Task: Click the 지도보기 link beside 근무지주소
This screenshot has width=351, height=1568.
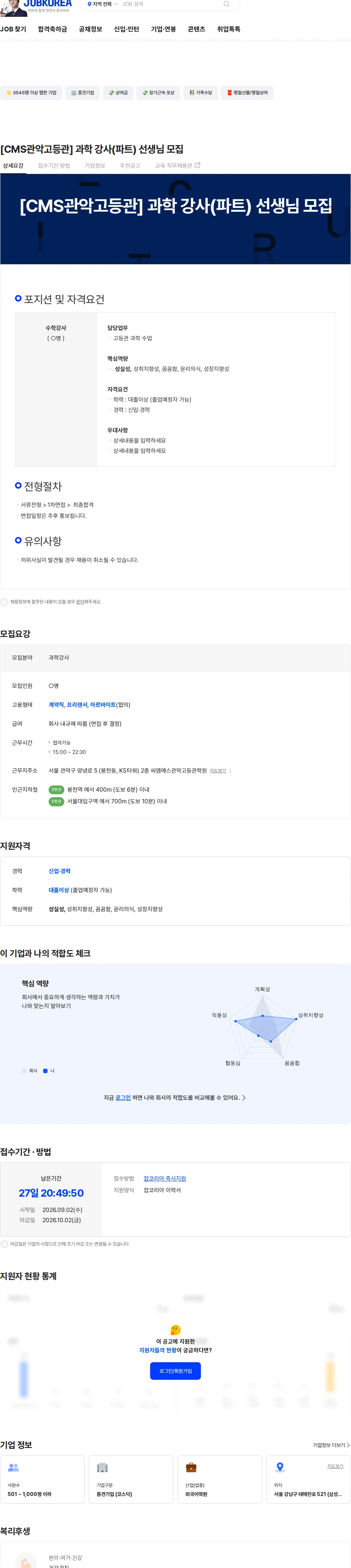Action: (x=218, y=770)
